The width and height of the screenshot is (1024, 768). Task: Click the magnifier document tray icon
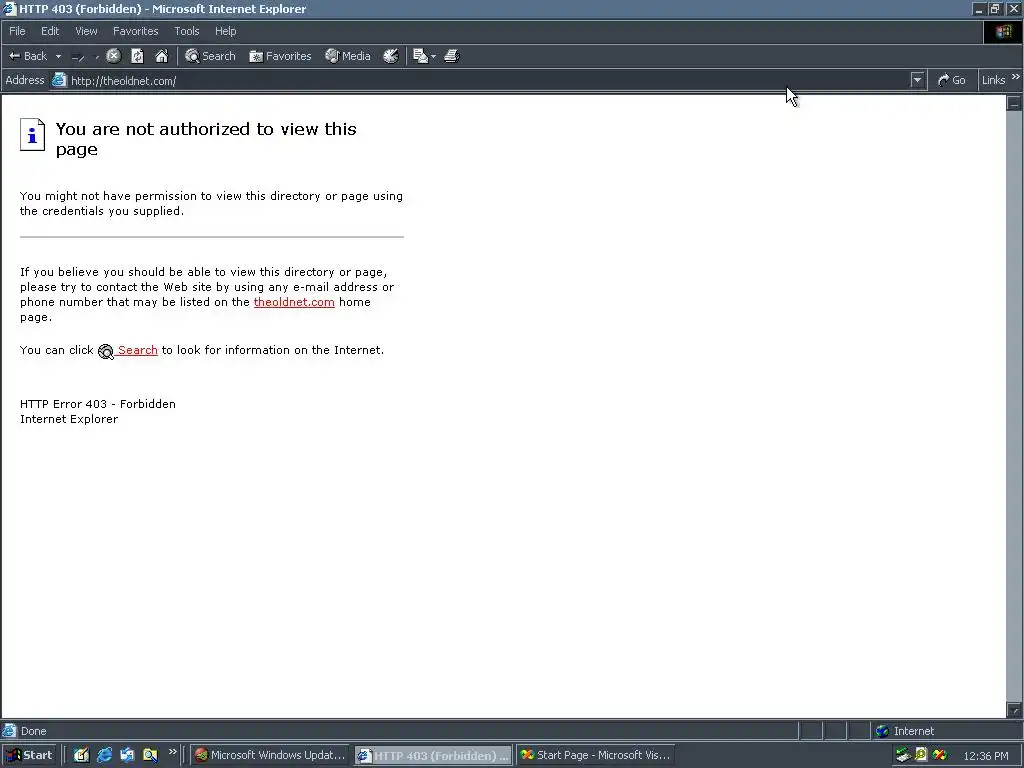pos(921,755)
